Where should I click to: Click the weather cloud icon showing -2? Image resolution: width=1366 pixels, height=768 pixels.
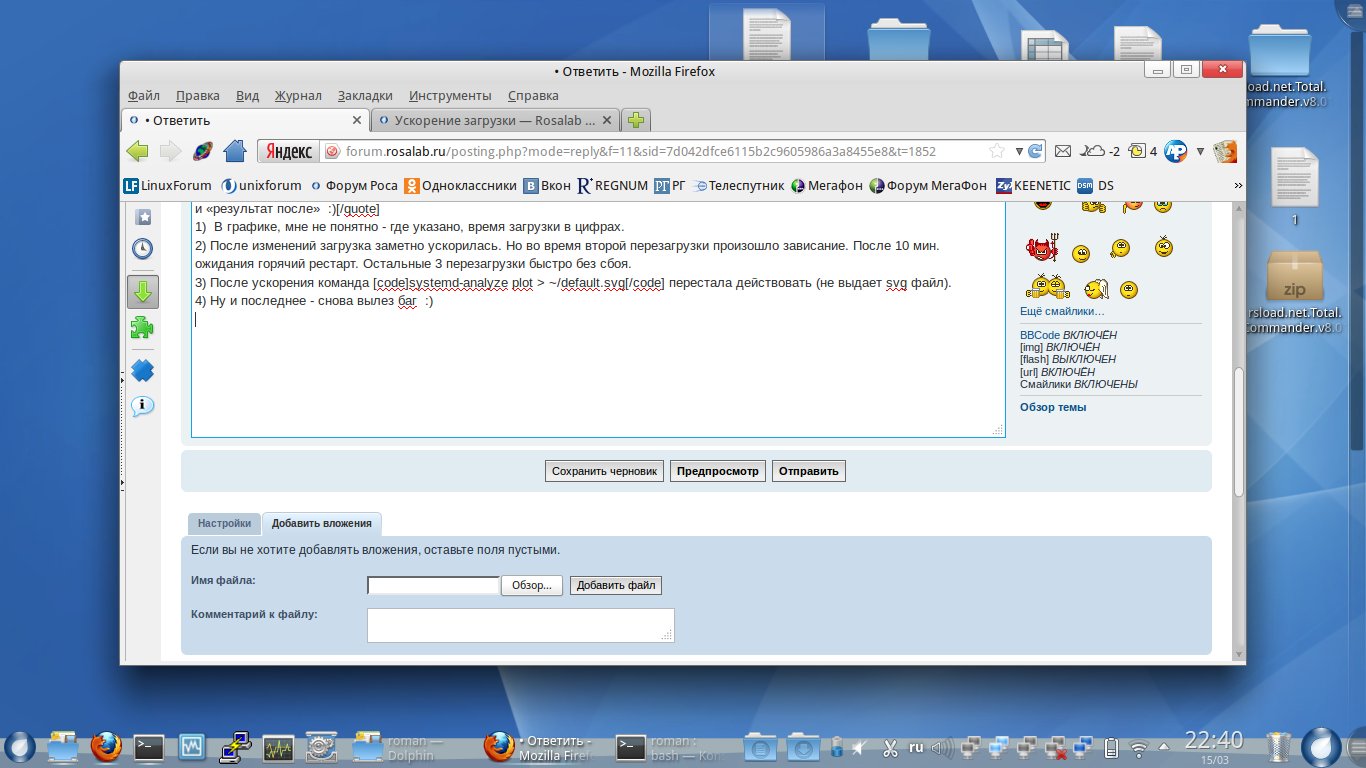(1102, 151)
